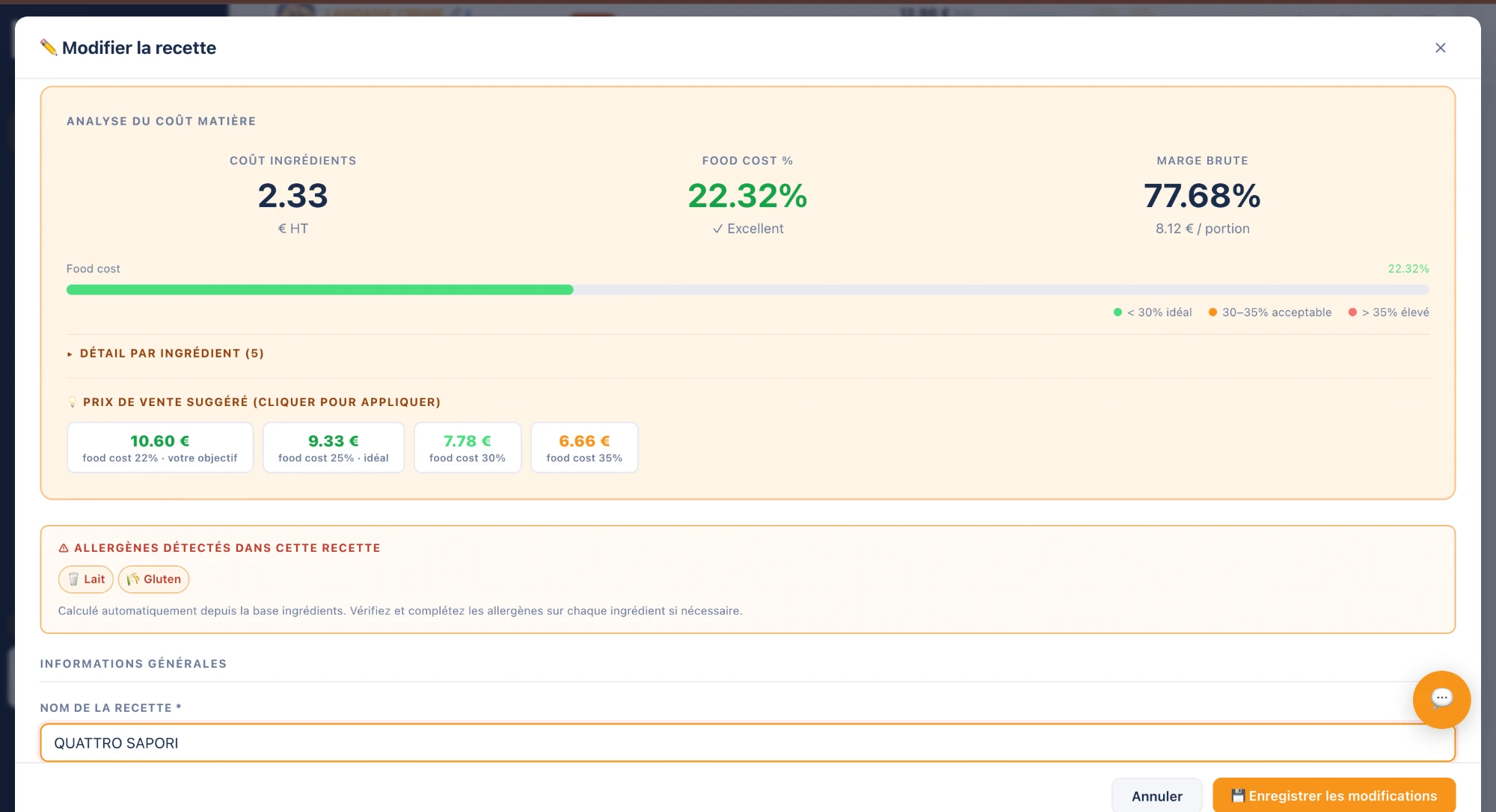Focus the Nom de la recette field
This screenshot has height=812, width=1496.
tap(748, 742)
